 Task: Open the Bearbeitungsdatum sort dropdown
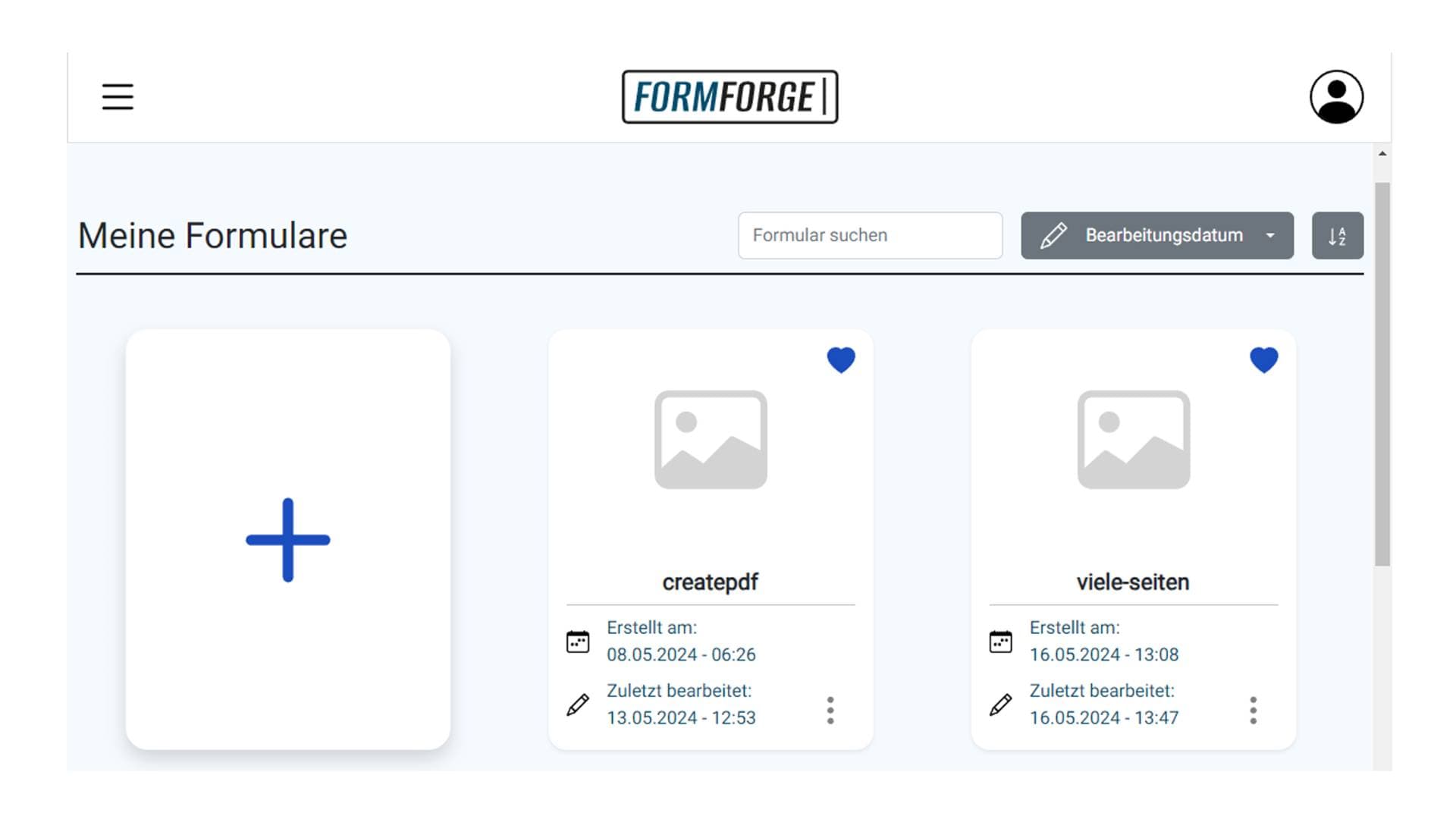(x=1157, y=236)
